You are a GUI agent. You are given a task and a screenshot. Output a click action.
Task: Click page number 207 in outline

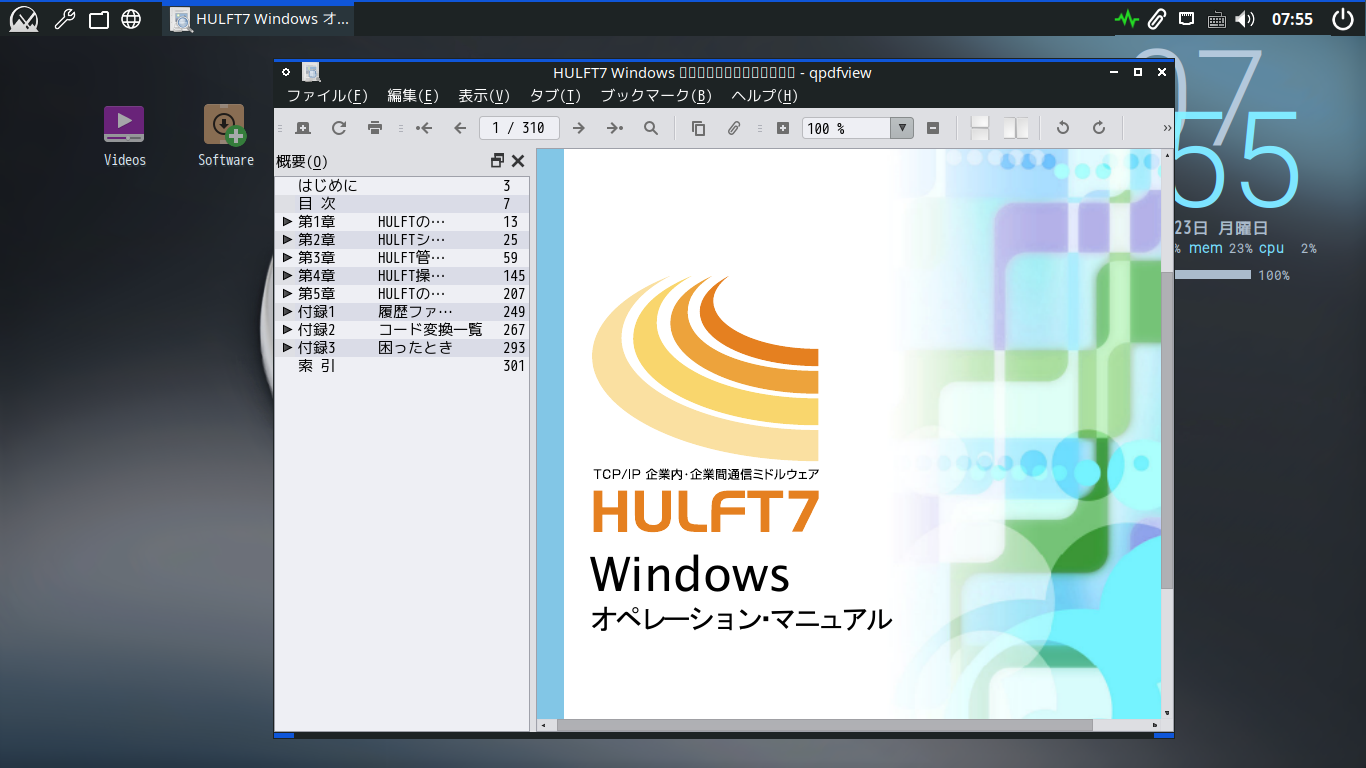514,294
